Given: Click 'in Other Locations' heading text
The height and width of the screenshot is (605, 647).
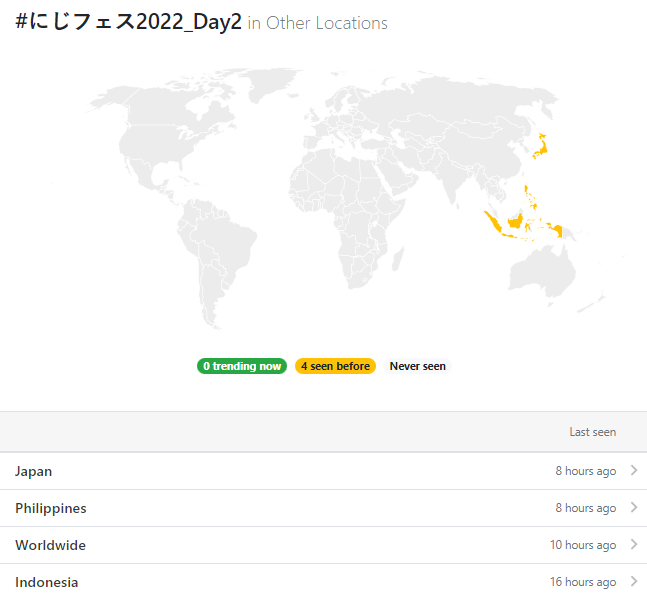Looking at the screenshot, I should coord(317,23).
